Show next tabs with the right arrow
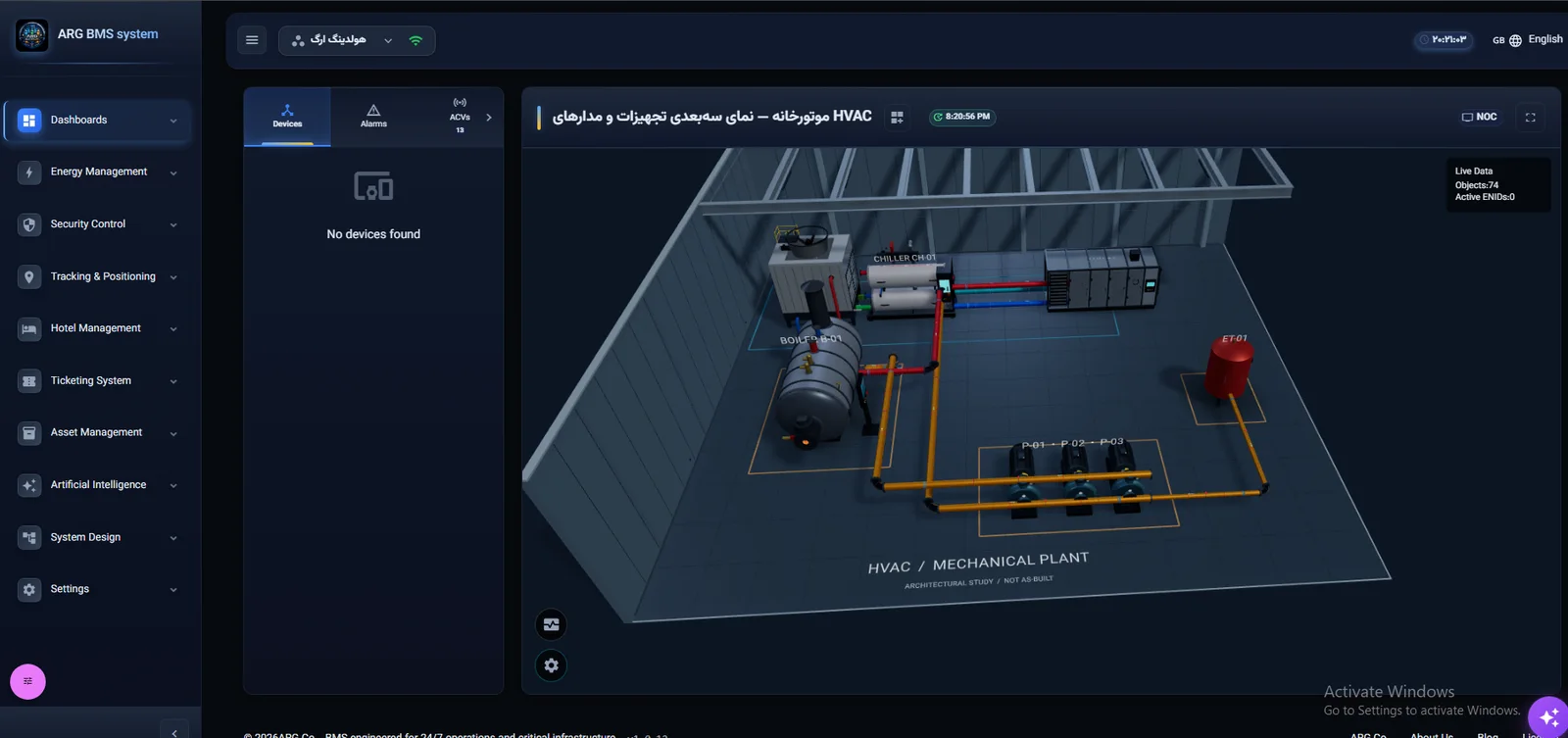The width and height of the screenshot is (1568, 738). (489, 118)
